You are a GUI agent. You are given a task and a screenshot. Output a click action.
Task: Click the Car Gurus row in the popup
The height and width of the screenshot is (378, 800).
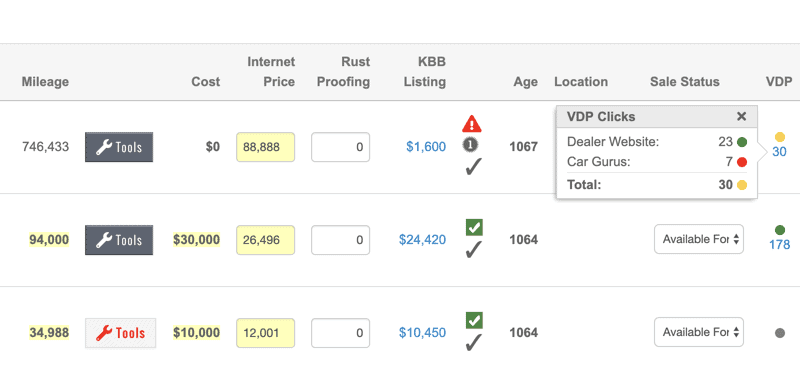tap(657, 163)
